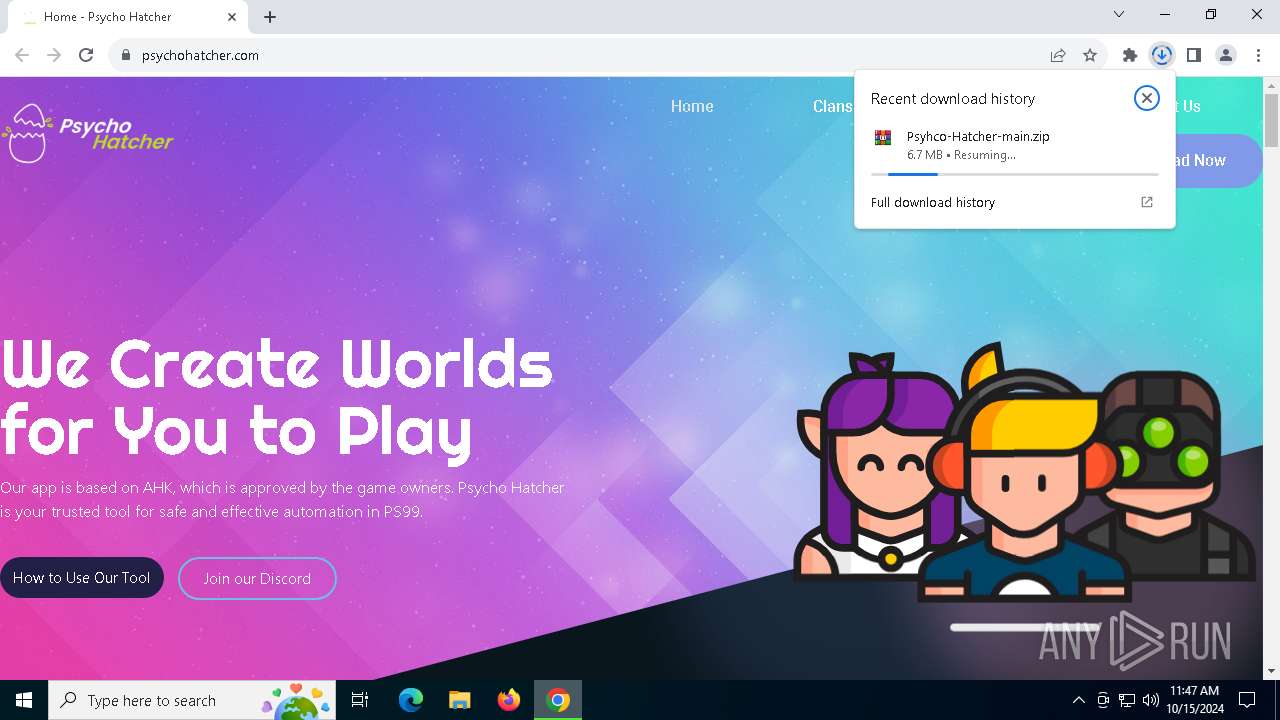
Task: Open the tab search chevron
Action: click(x=1119, y=14)
